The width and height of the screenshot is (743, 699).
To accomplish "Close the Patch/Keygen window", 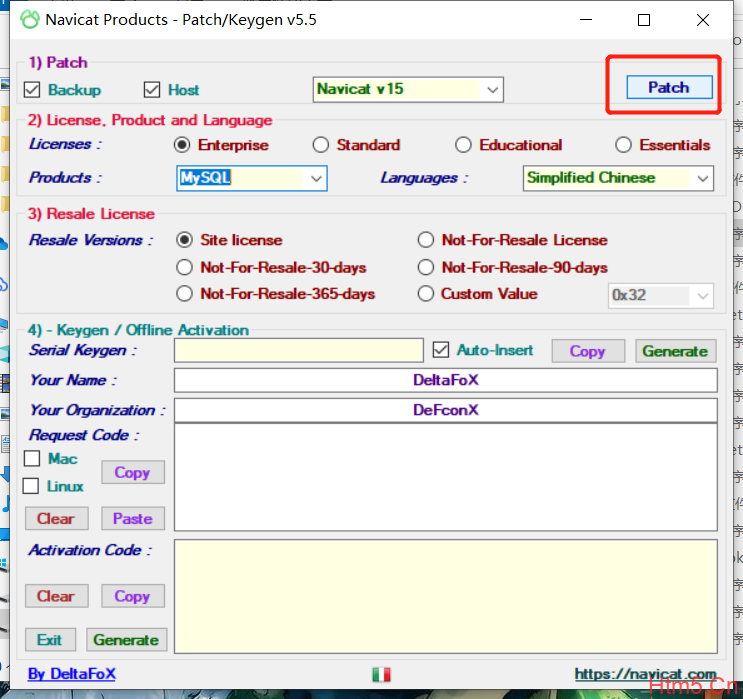I will coord(703,19).
